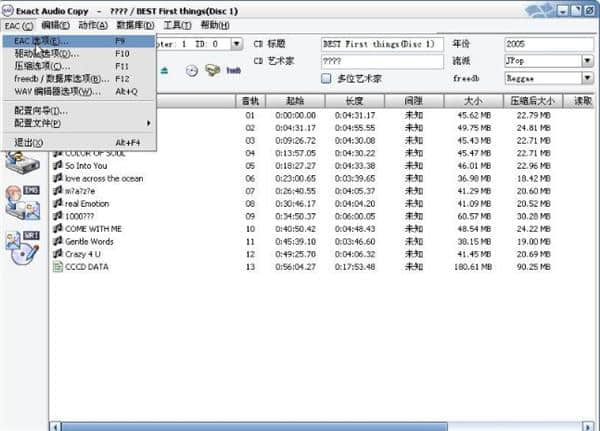Click the music note icon beside Crazy 4 U
The width and height of the screenshot is (600, 431).
pyautogui.click(x=57, y=254)
